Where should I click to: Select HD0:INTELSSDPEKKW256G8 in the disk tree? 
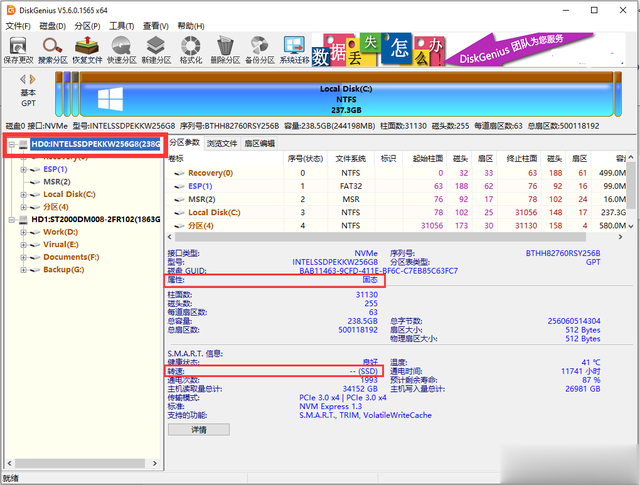click(96, 144)
